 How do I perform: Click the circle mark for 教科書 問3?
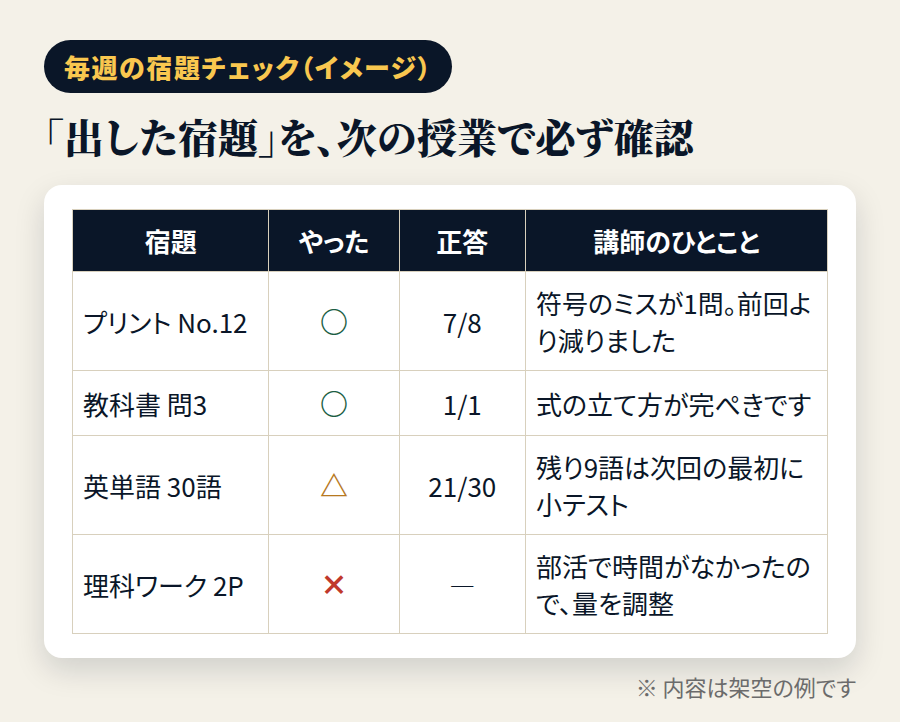[x=333, y=404]
